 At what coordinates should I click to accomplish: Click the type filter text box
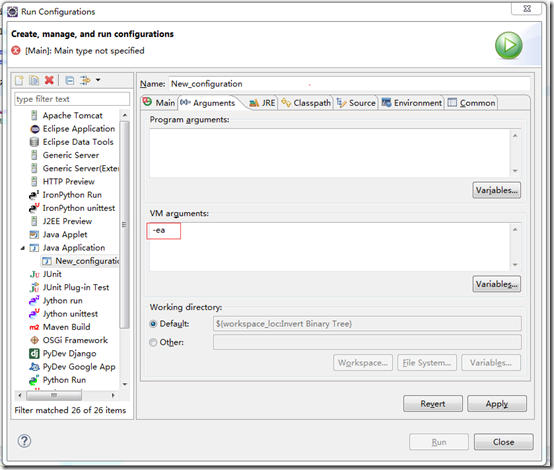(x=72, y=99)
